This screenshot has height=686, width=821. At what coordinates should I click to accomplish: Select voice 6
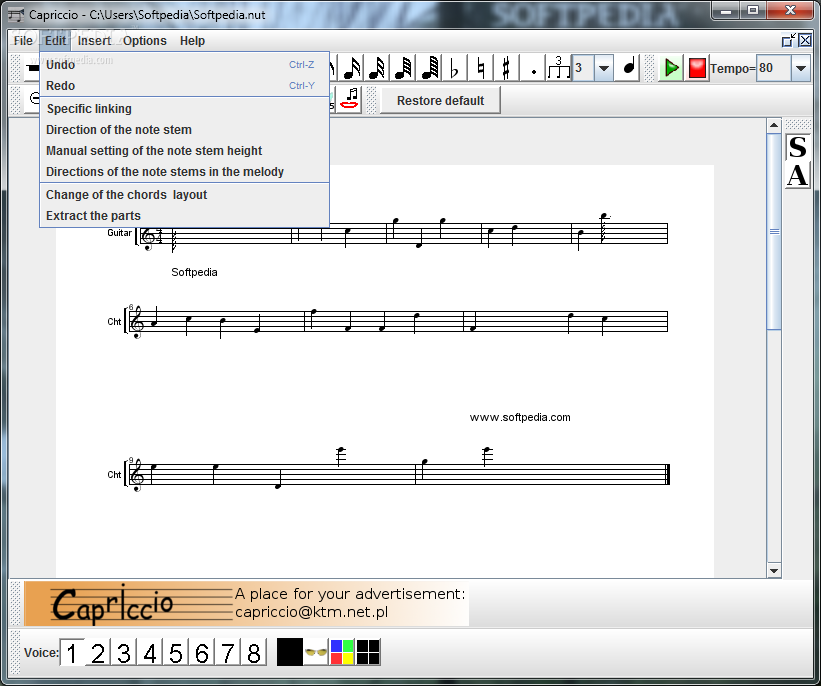click(x=202, y=652)
